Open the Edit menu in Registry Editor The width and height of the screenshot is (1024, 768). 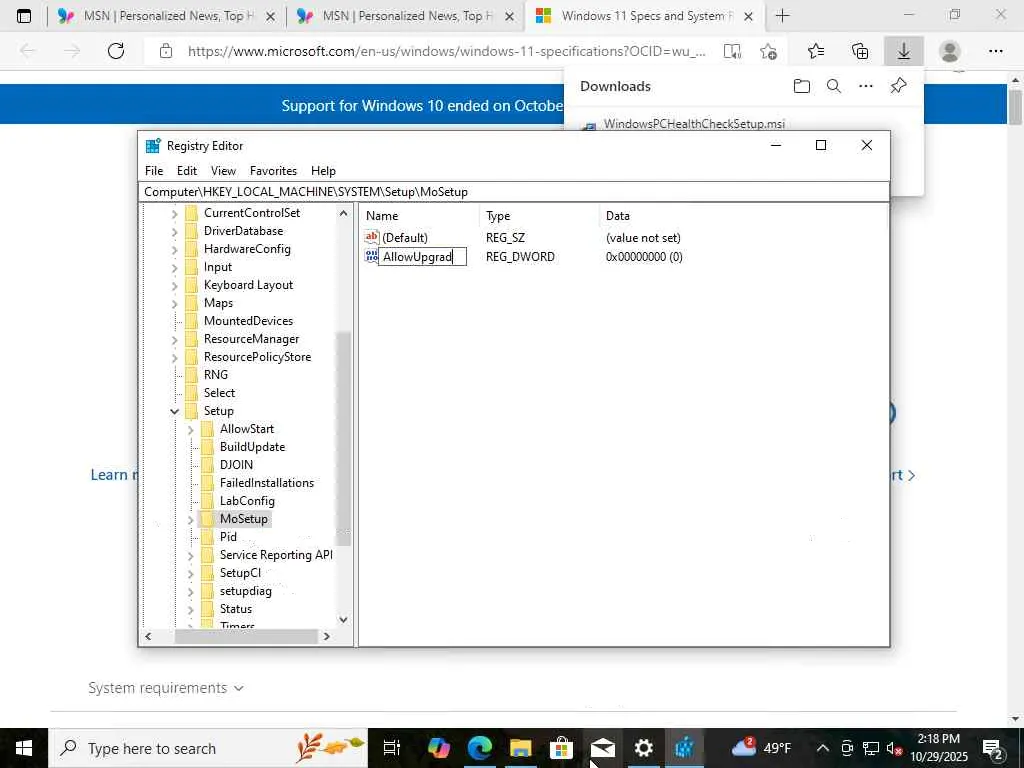coord(187,170)
